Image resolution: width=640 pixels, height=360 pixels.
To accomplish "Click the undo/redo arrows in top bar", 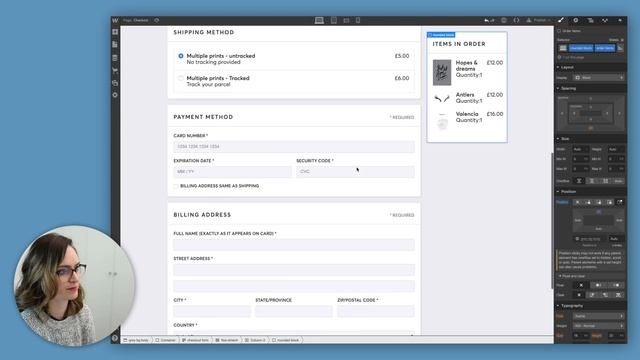I will pyautogui.click(x=489, y=20).
